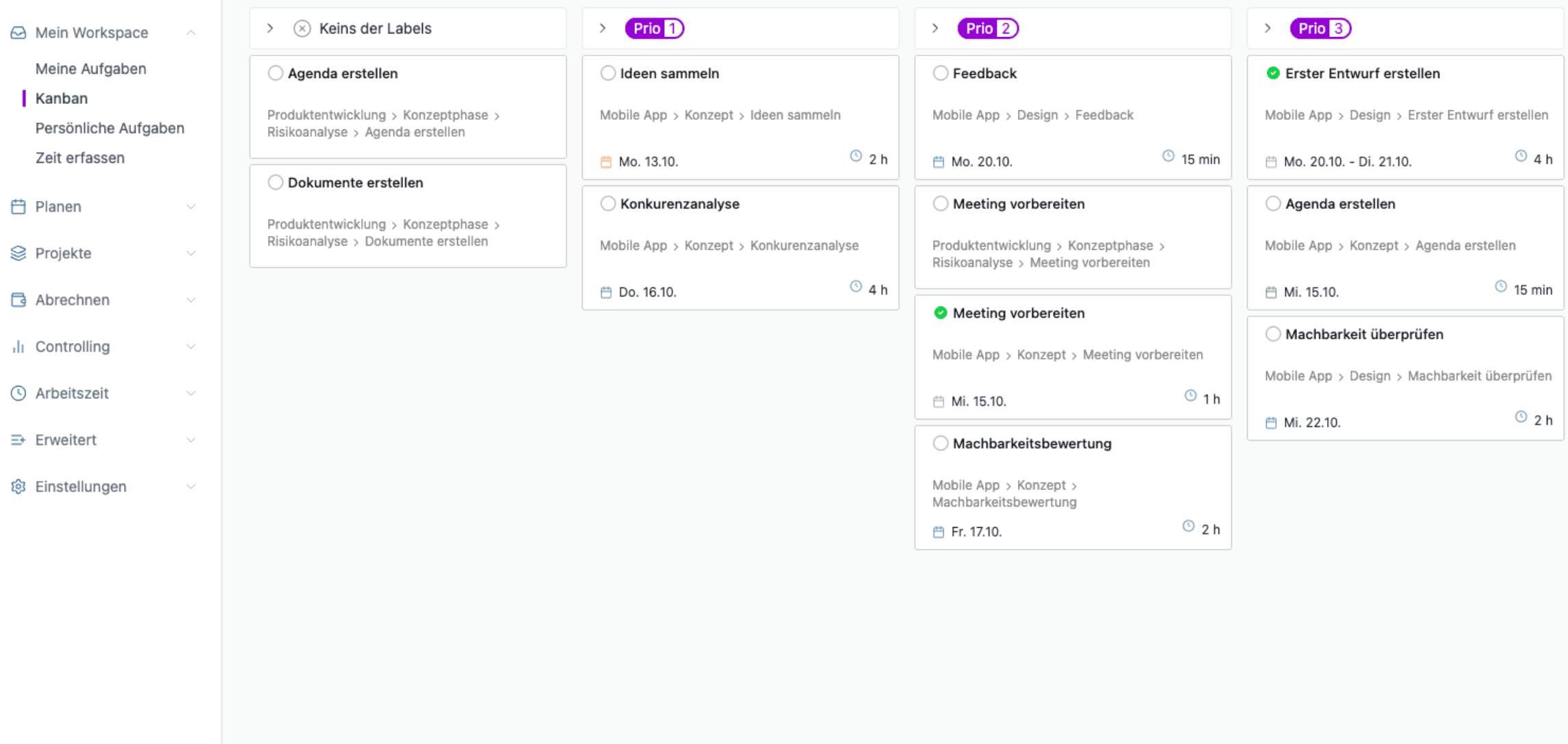Open the Machbarkeitsbewertung task card
Screen dimensions: 1568x744
click(1032, 444)
